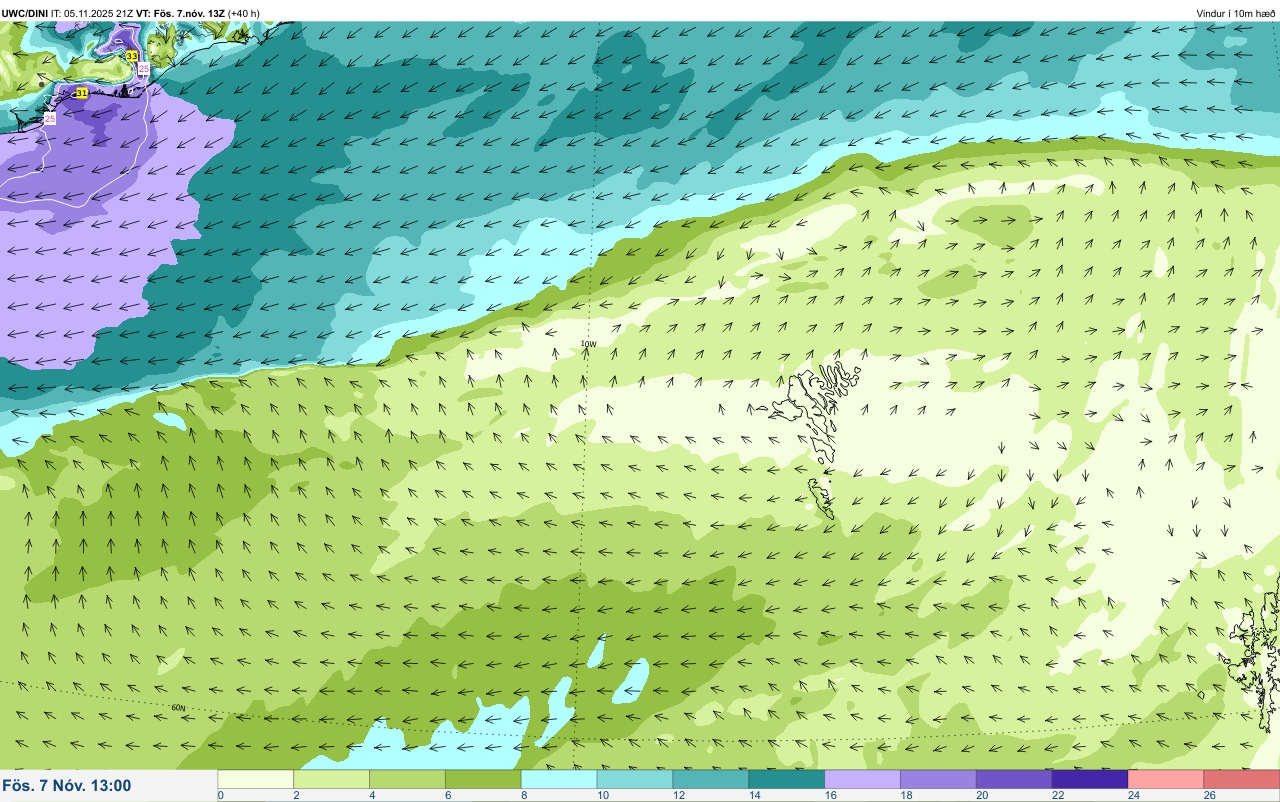Click legend tick label '16'
Viewport: 1280px width, 802px height.
830,796
